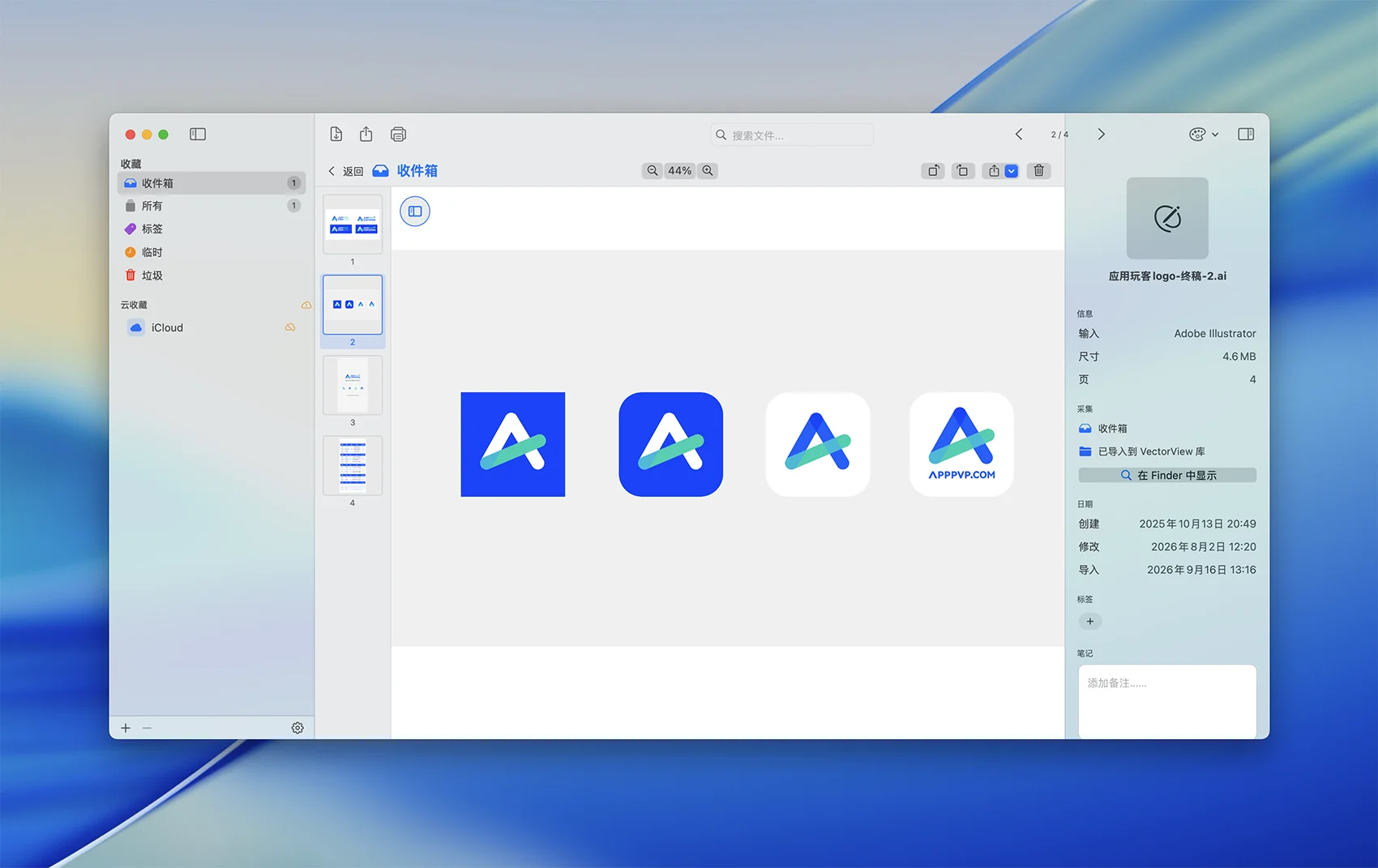The image size is (1378, 868).
Task: Click the import file icon in toolbar
Action: click(336, 135)
